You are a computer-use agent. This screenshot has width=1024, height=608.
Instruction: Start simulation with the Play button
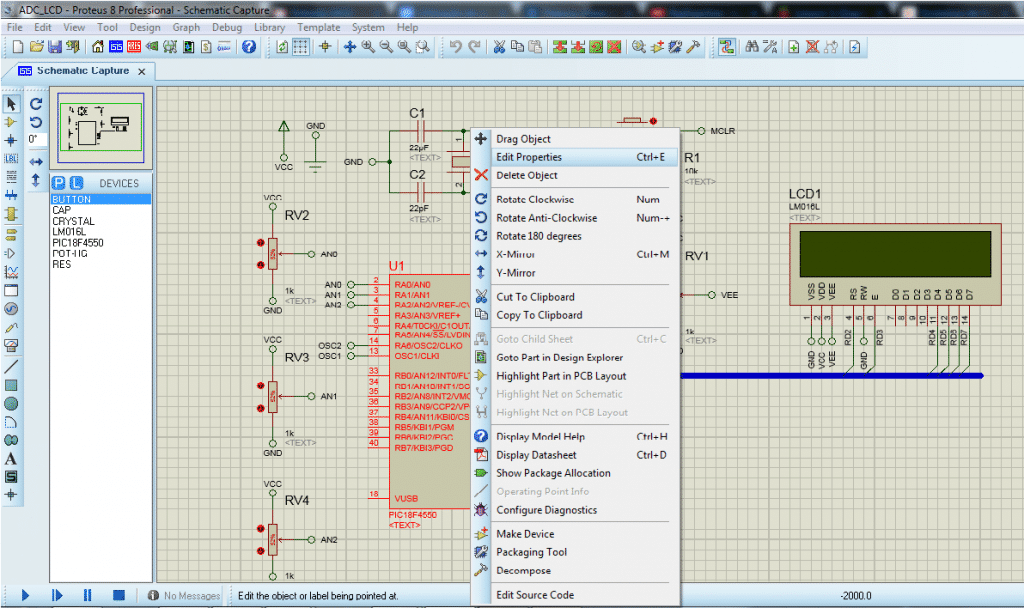point(24,595)
